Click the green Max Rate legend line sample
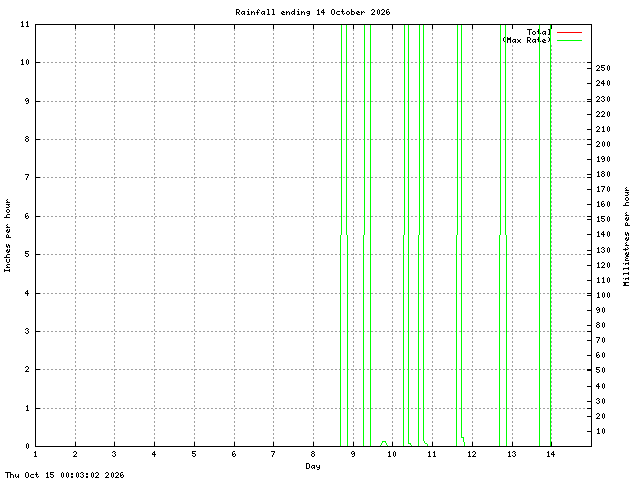Screen dimensions: 640x480 569,40
